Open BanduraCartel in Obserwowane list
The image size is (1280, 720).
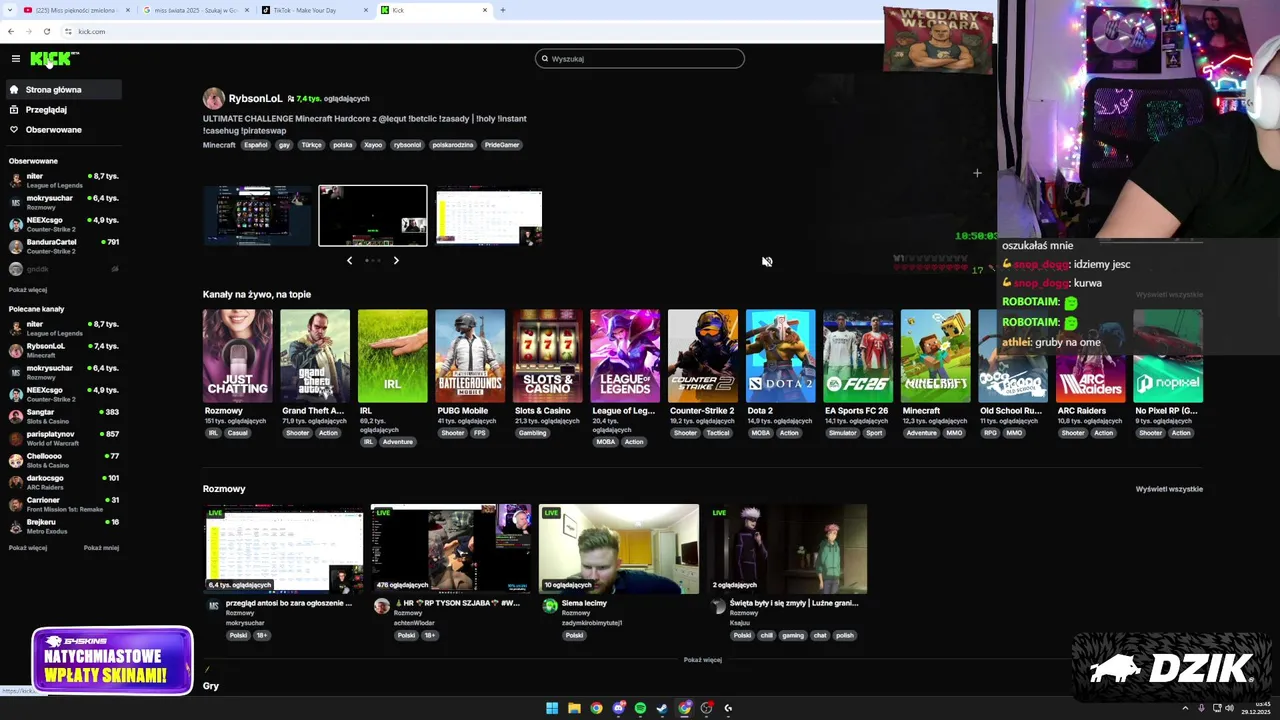point(63,246)
